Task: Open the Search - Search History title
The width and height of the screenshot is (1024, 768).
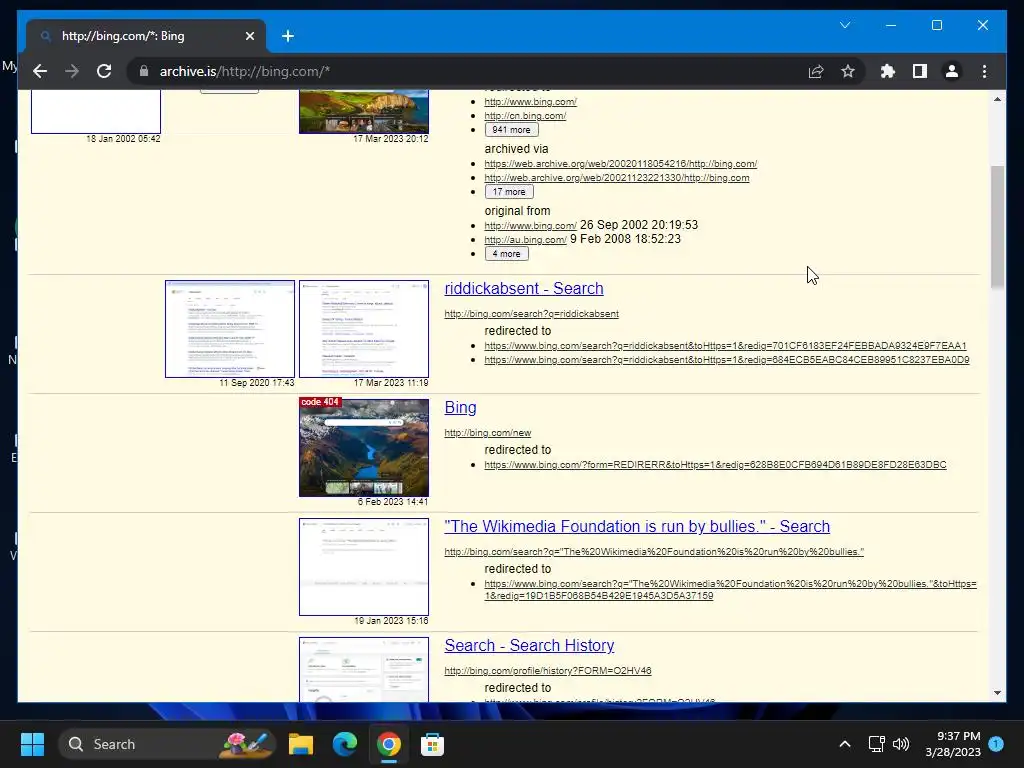Action: 529,645
